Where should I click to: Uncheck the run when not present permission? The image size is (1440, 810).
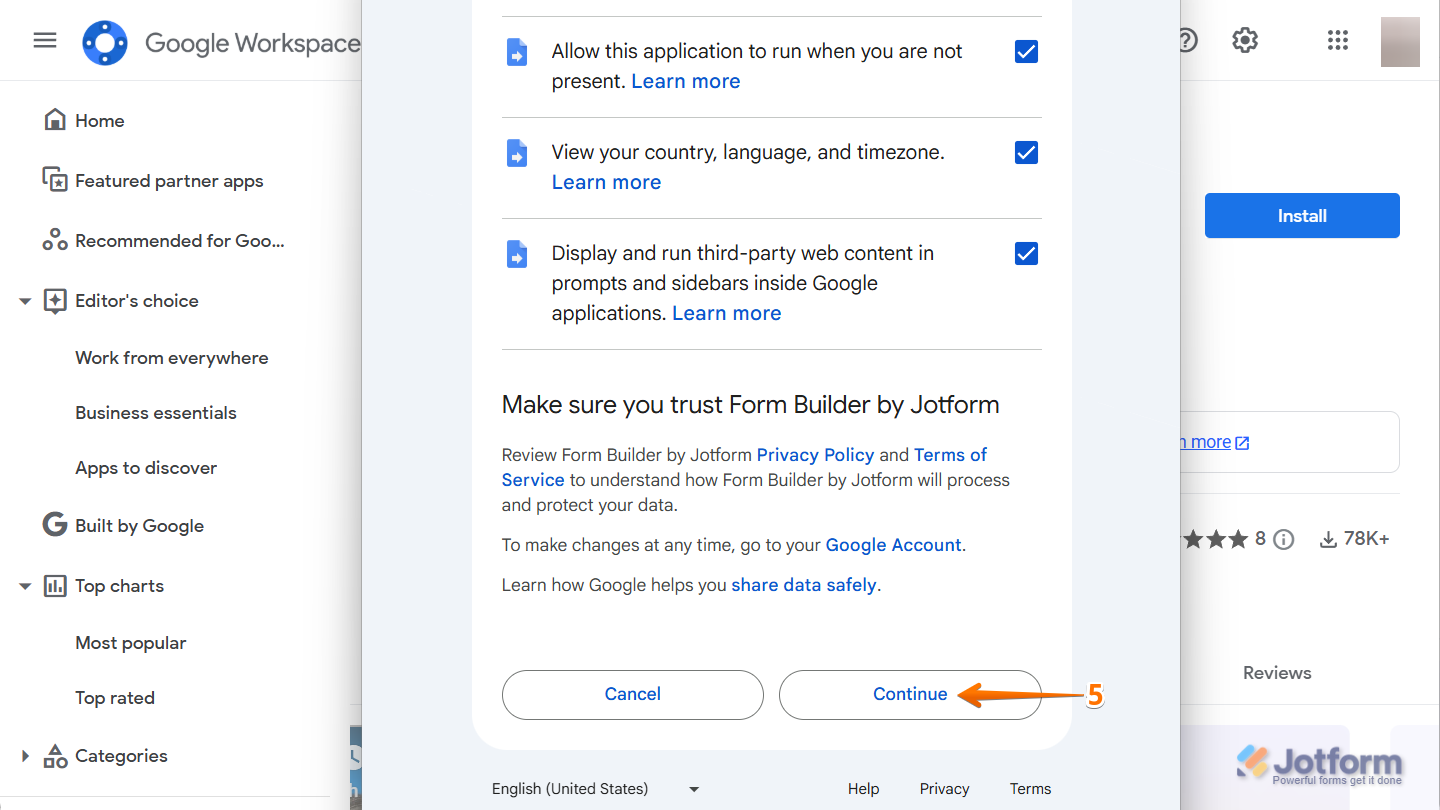(1026, 51)
